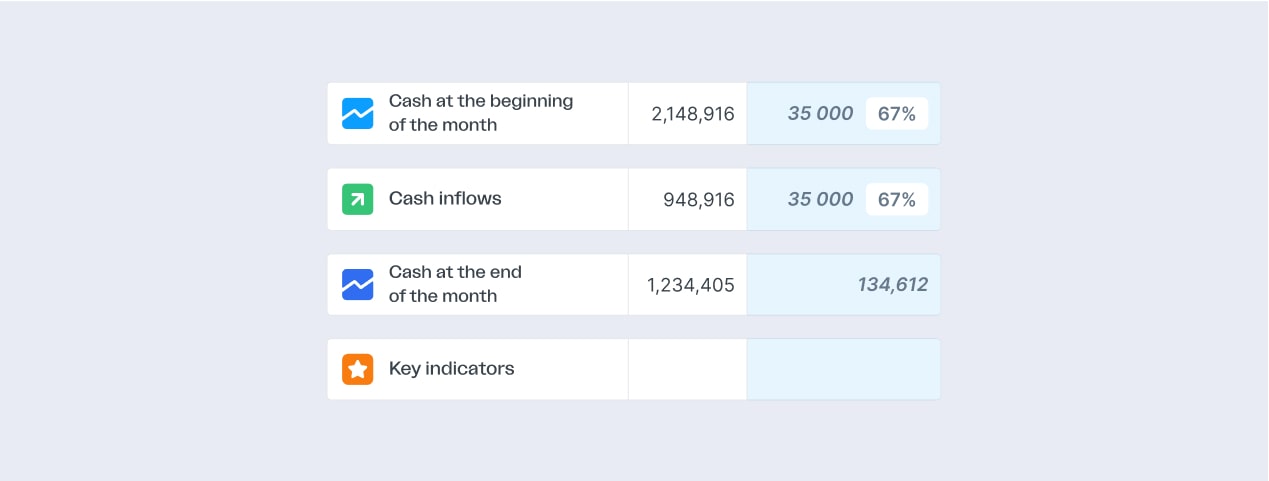The image size is (1269, 481).
Task: Click the empty blue Key indicators cell
Action: pyautogui.click(x=843, y=369)
